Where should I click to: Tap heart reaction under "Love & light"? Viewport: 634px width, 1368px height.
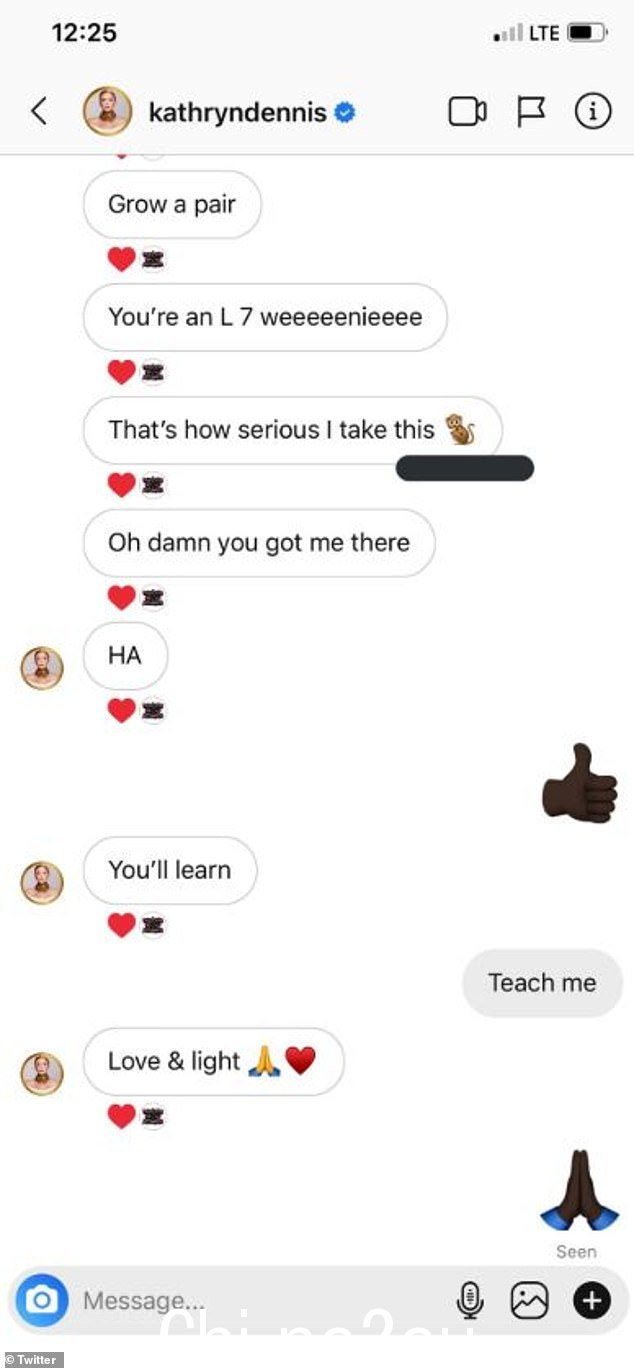point(121,1116)
